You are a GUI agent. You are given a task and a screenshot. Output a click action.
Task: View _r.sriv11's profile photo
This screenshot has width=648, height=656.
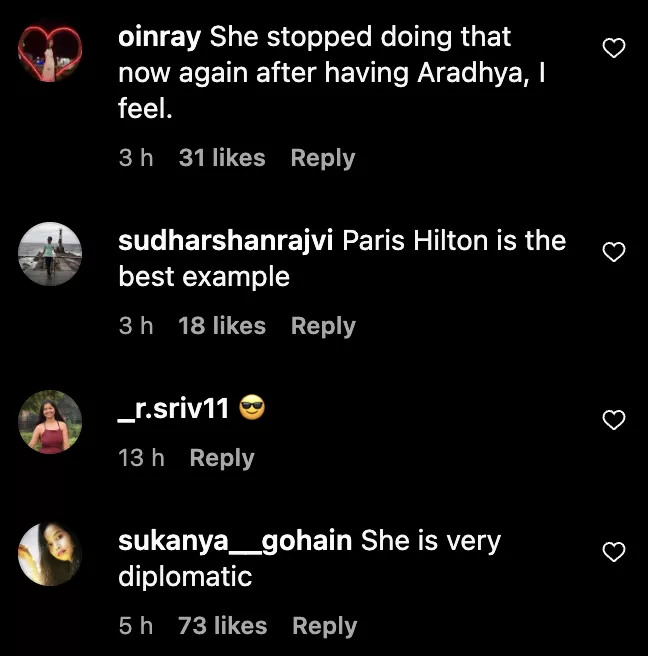[x=50, y=421]
